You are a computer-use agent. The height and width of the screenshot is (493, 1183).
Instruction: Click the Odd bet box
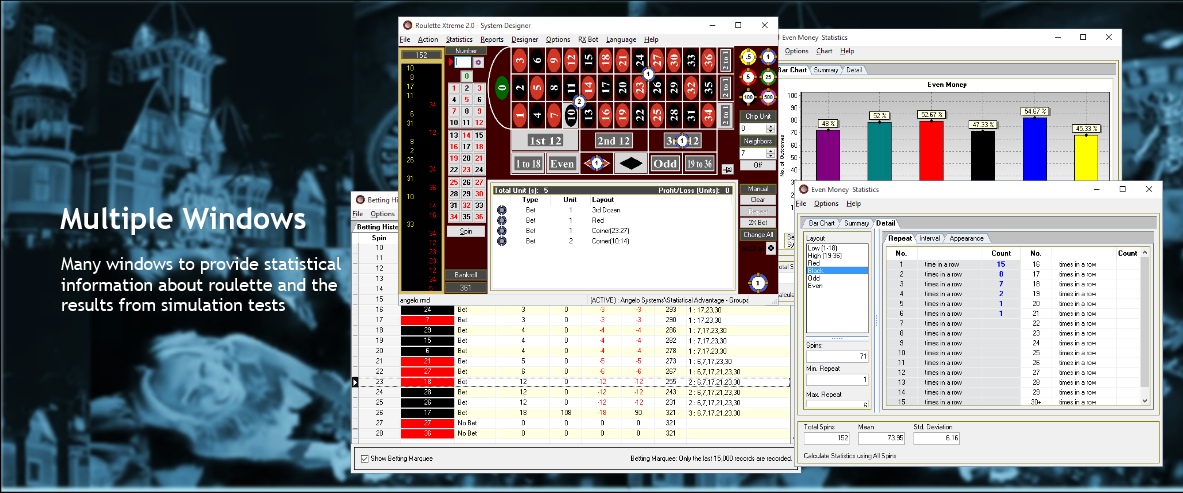(x=665, y=163)
